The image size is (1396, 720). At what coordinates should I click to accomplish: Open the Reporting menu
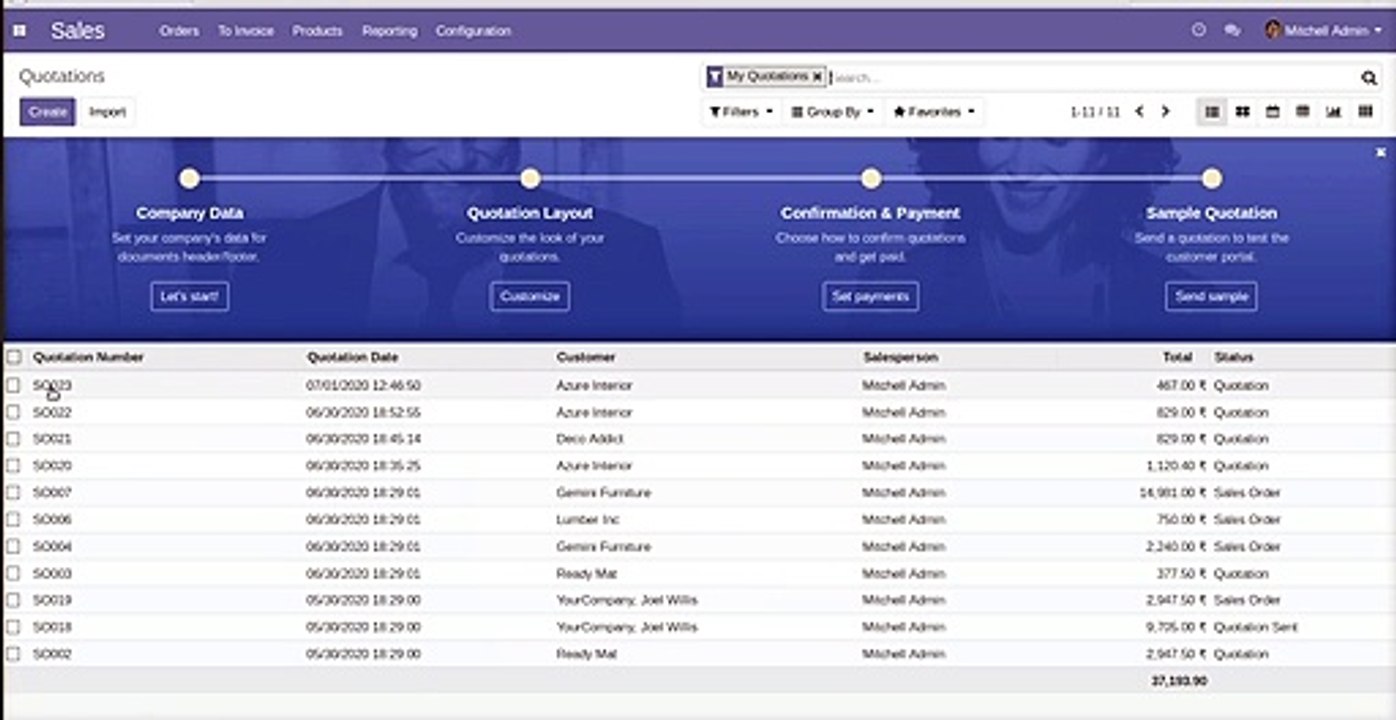(x=390, y=31)
